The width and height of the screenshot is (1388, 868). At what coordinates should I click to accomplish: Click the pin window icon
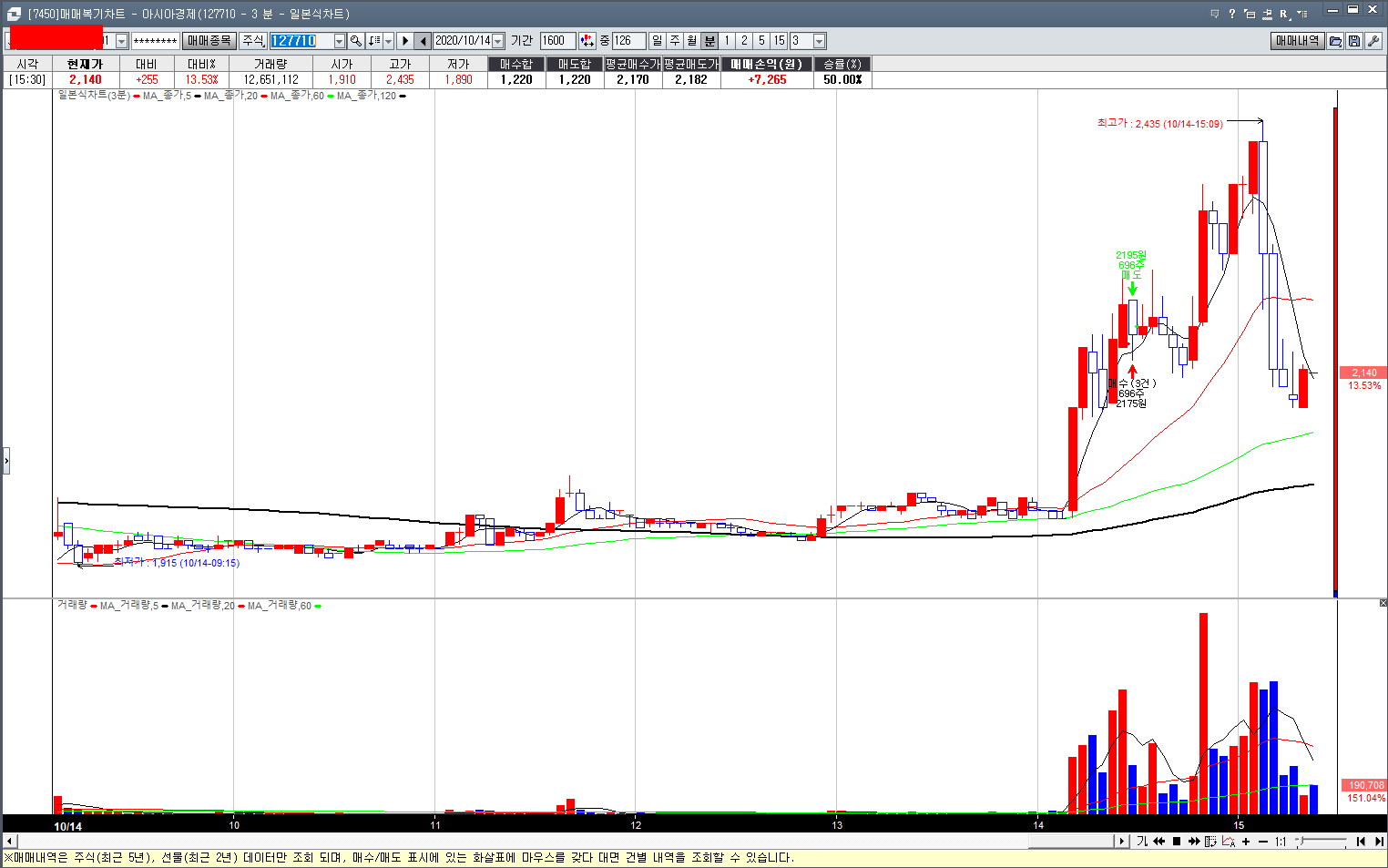(1267, 14)
